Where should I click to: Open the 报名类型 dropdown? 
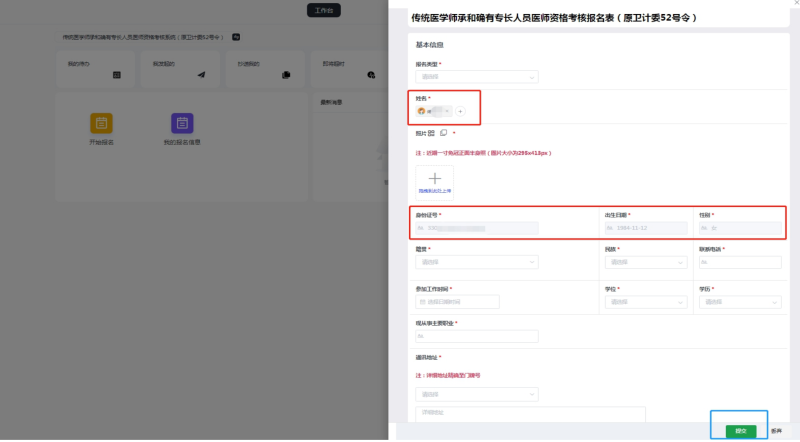(476, 76)
